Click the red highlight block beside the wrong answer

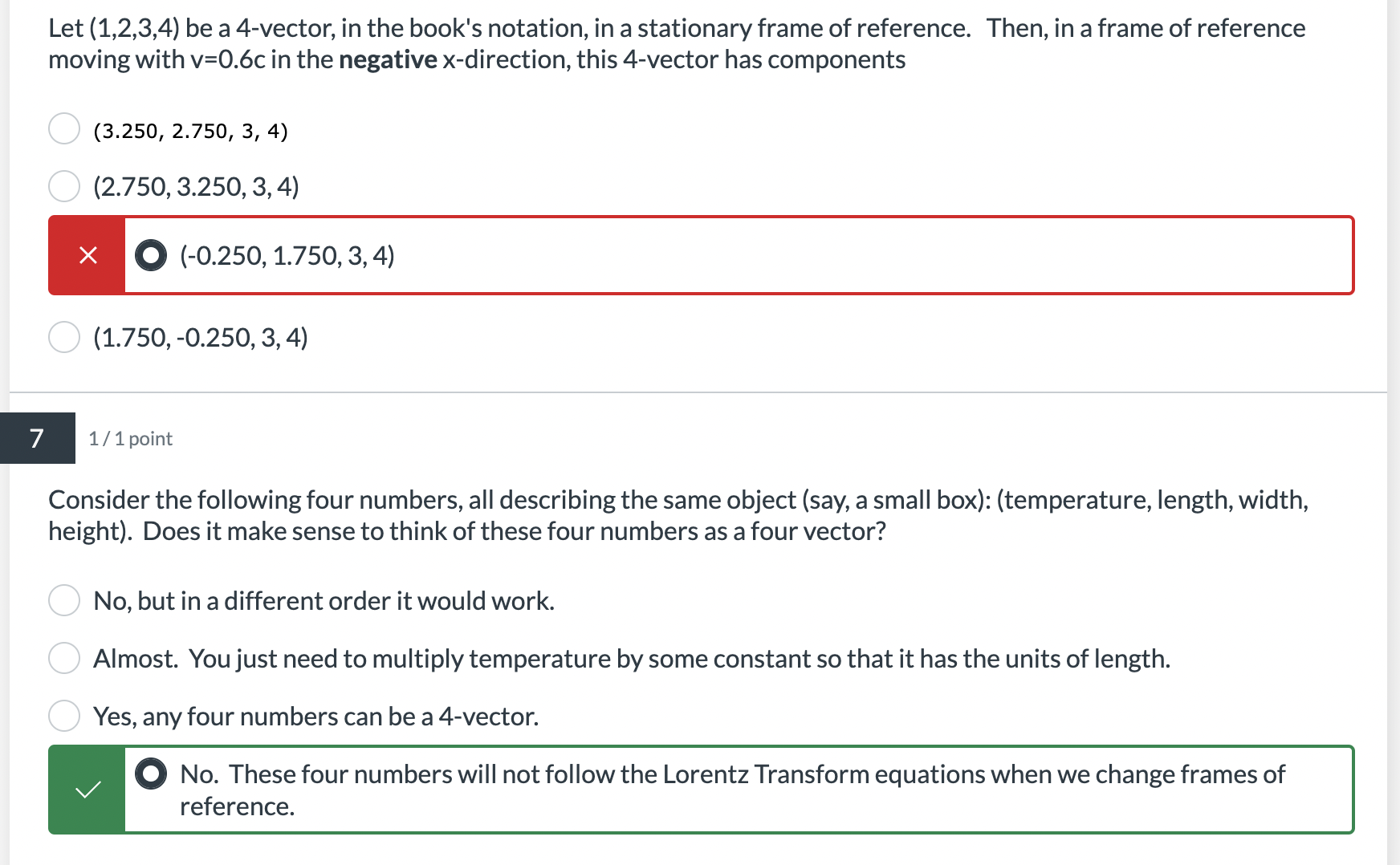click(x=87, y=255)
